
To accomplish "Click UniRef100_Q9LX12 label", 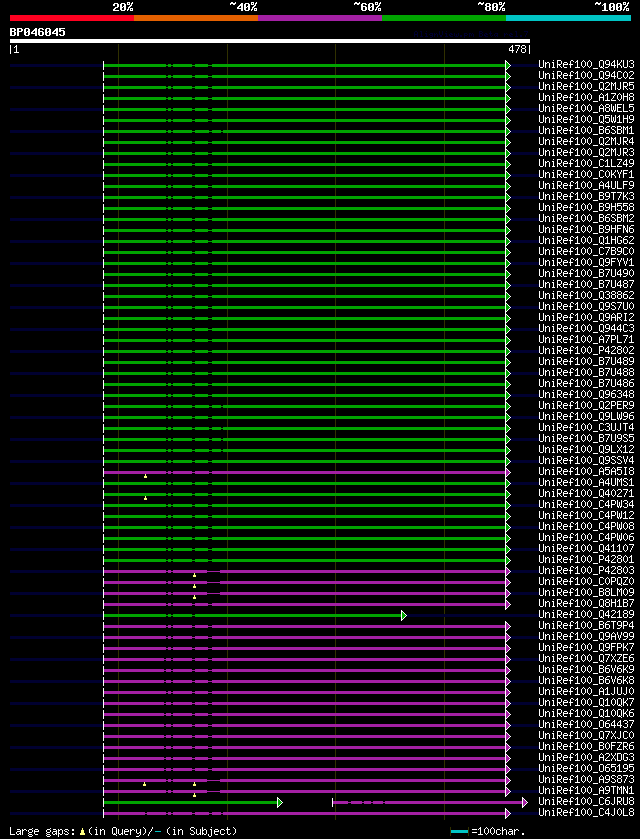I will click(586, 450).
